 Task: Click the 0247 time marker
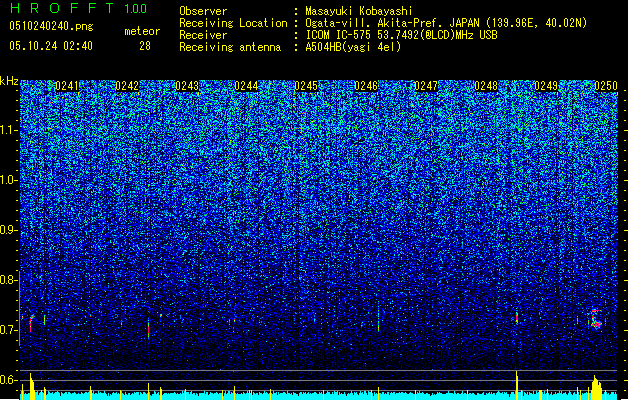(x=426, y=86)
